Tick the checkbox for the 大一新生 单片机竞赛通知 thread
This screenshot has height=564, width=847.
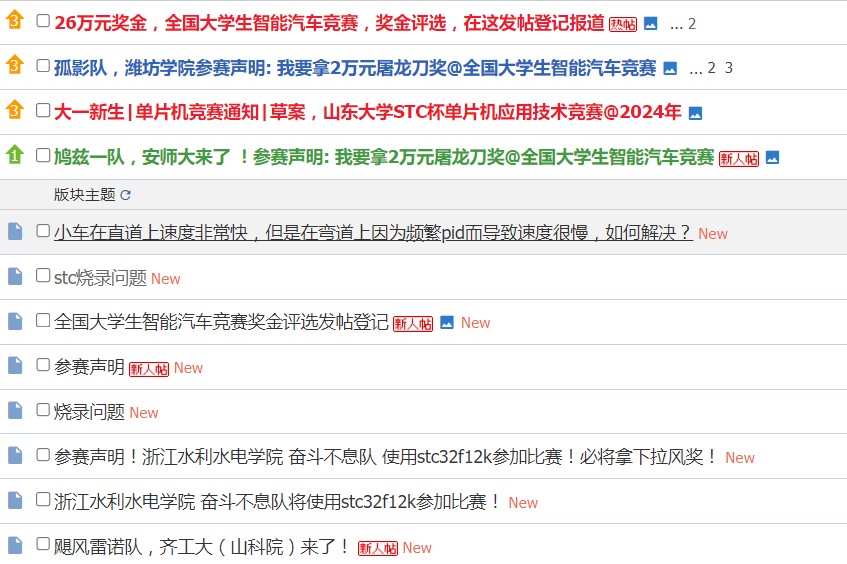(43, 110)
